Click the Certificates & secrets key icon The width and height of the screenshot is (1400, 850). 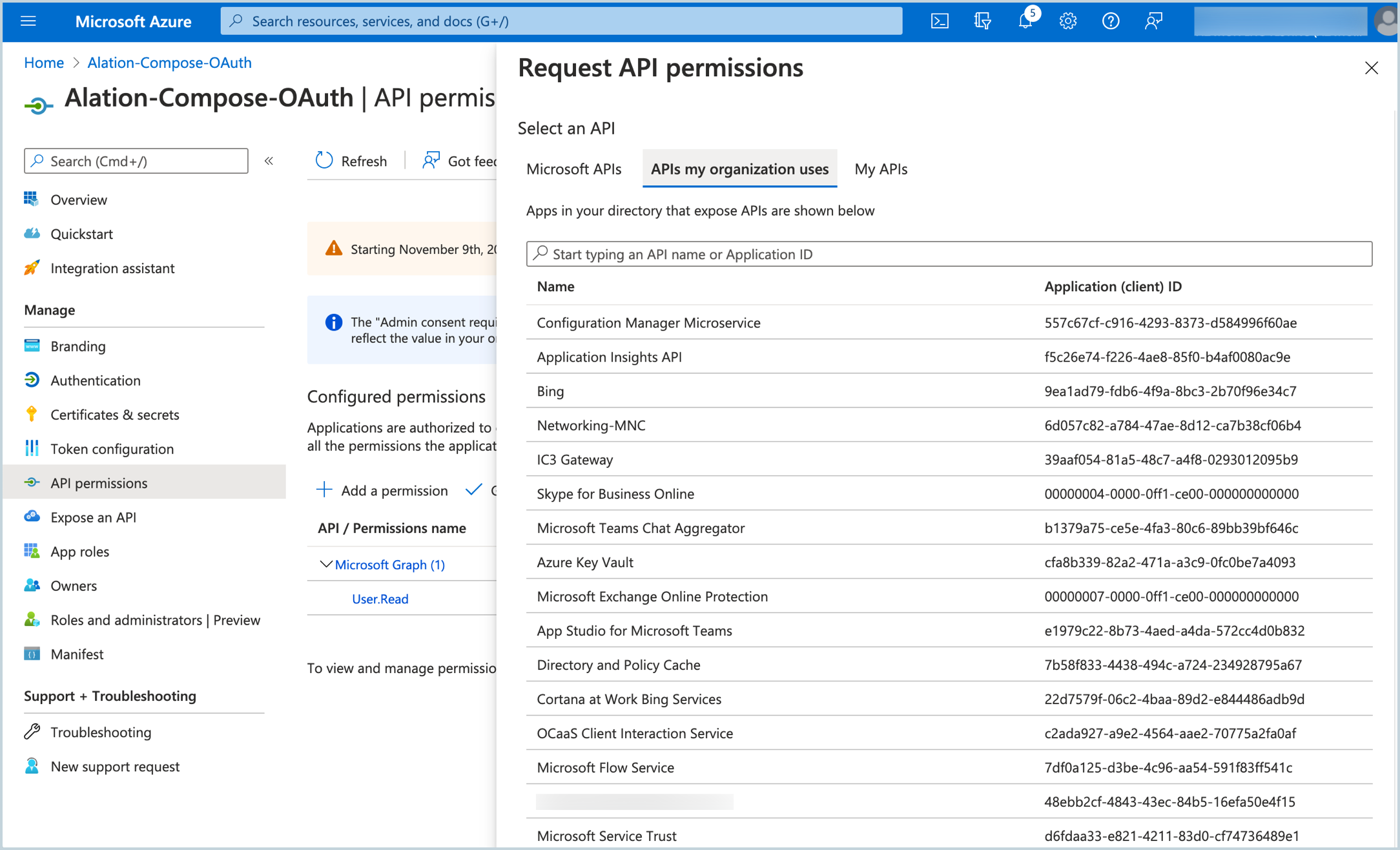pos(31,414)
